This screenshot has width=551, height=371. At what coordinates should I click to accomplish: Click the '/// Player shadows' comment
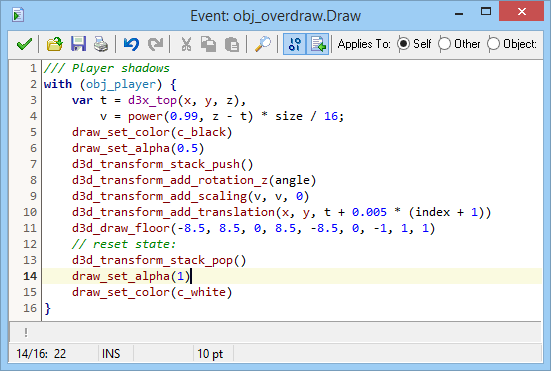[107, 68]
